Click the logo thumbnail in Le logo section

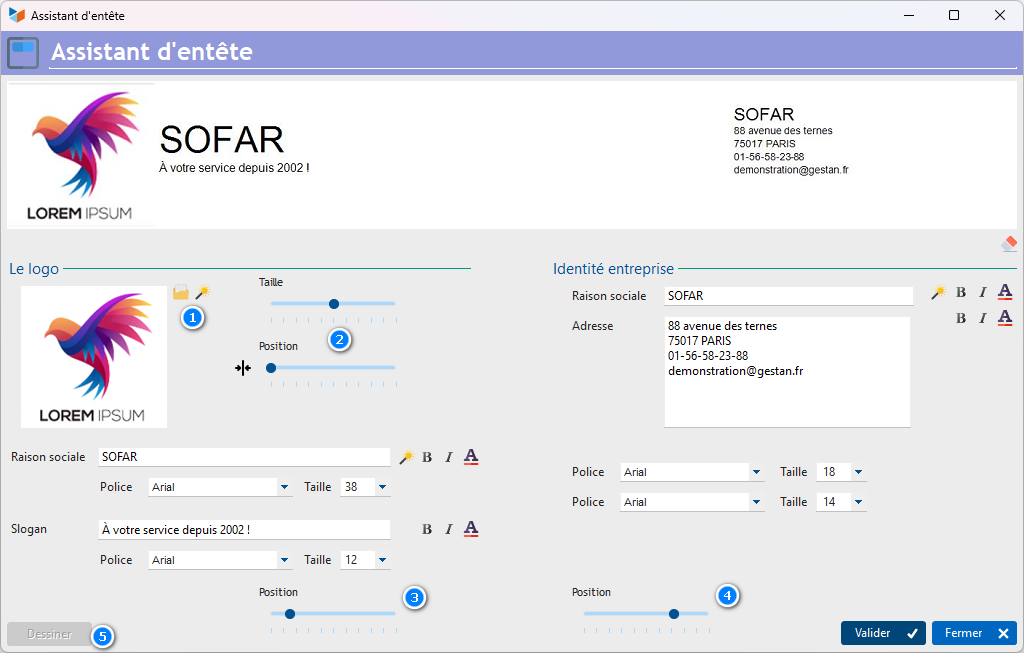click(94, 357)
